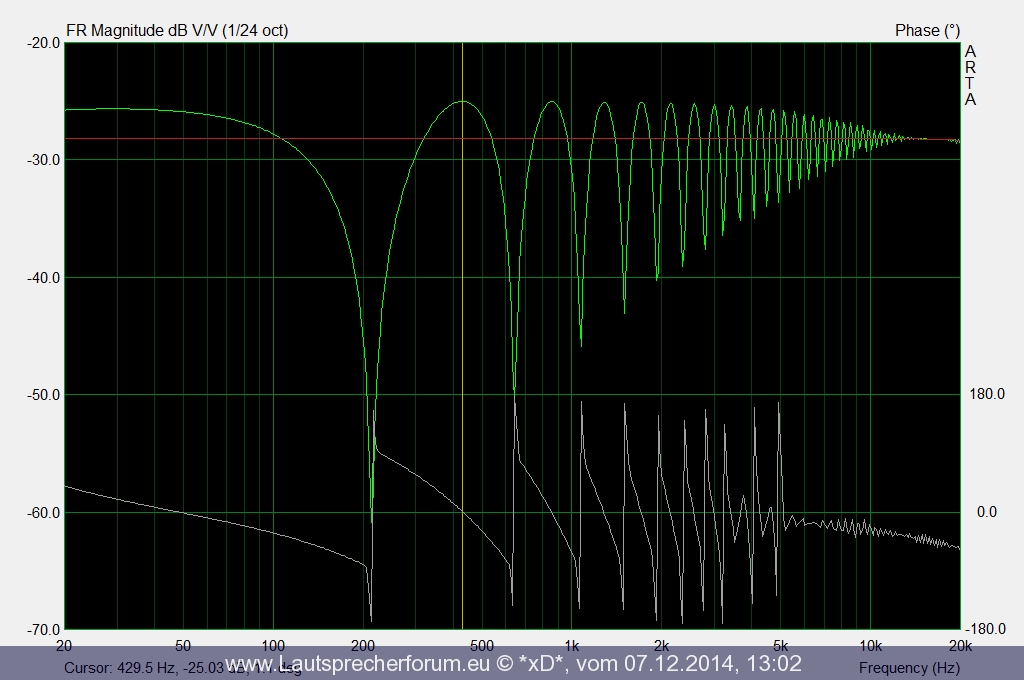
Task: Click the -20.0 dB label on magnitude axis
Action: [42, 42]
